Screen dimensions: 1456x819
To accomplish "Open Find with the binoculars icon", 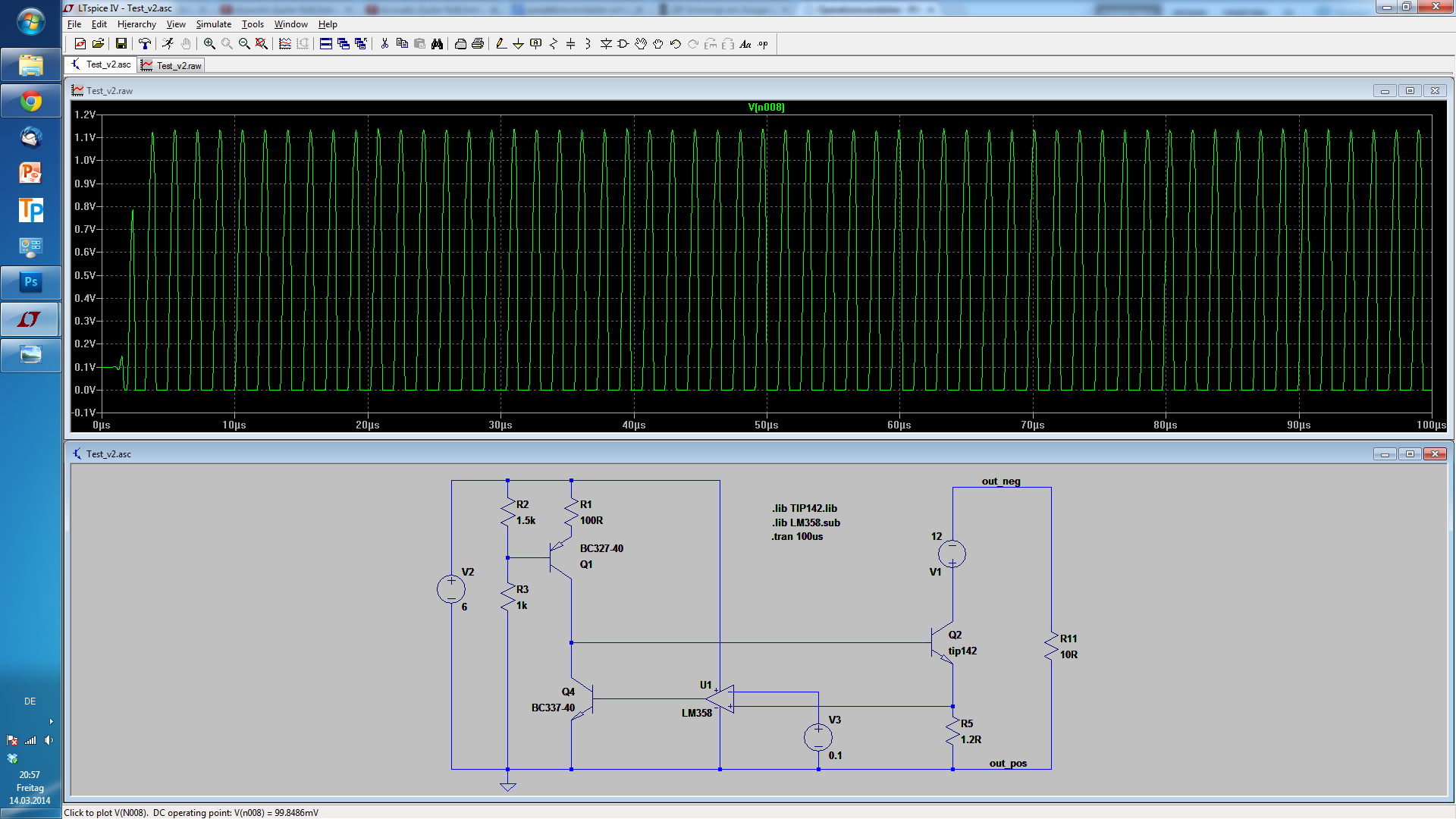I will click(437, 44).
